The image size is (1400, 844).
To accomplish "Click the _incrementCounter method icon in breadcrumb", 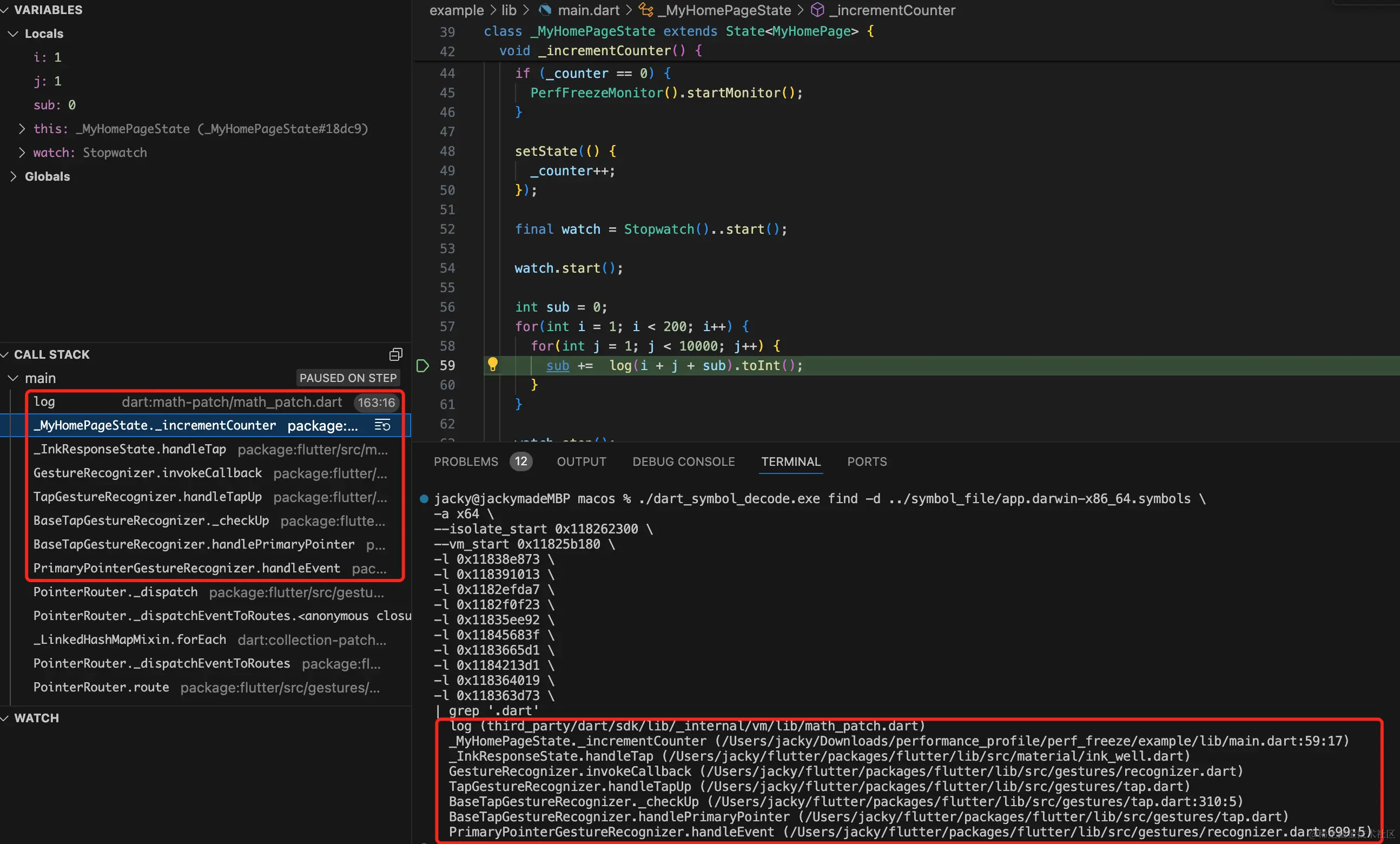I will point(817,10).
